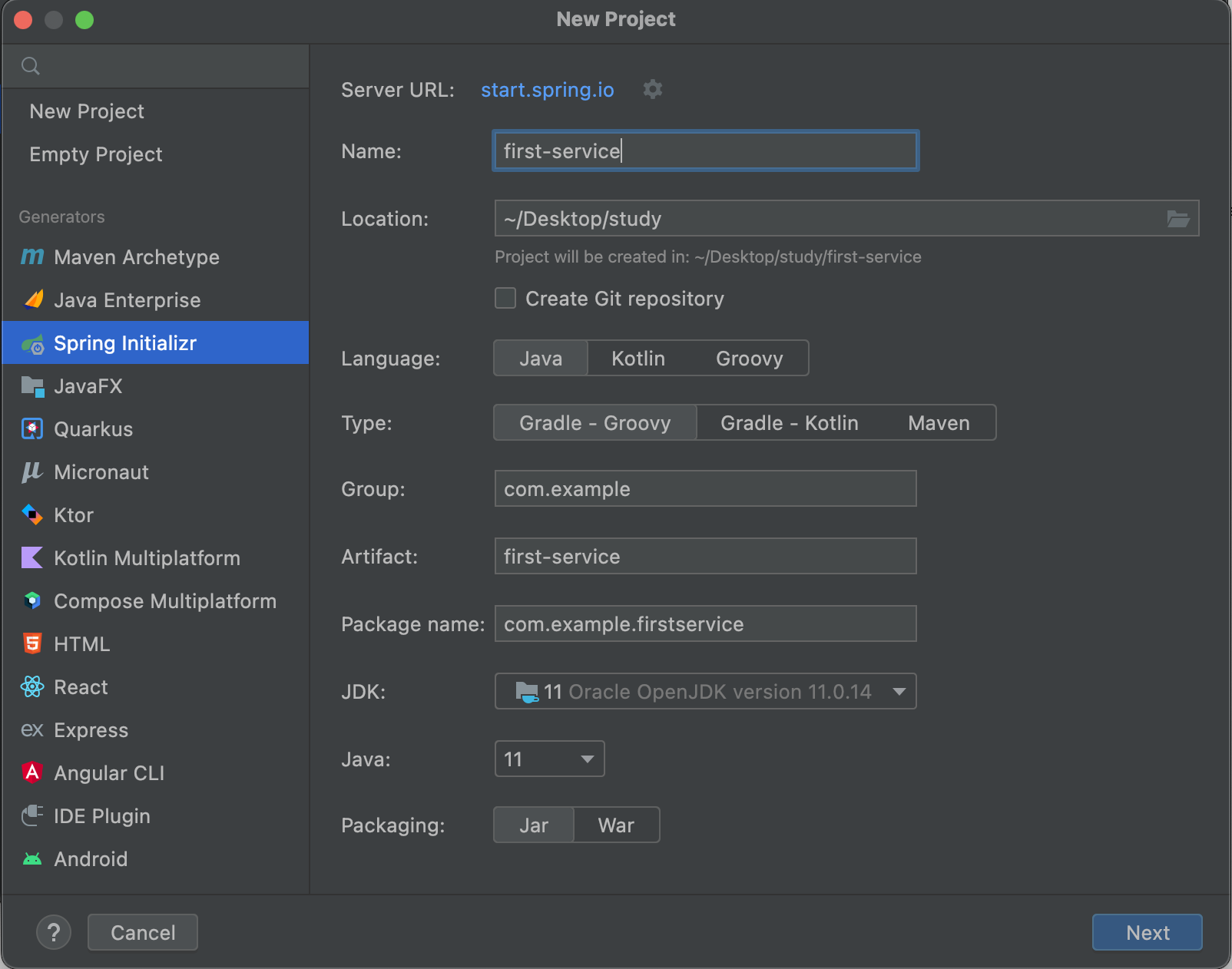Enable Create Git repository checkbox
1232x969 pixels.
coord(505,298)
